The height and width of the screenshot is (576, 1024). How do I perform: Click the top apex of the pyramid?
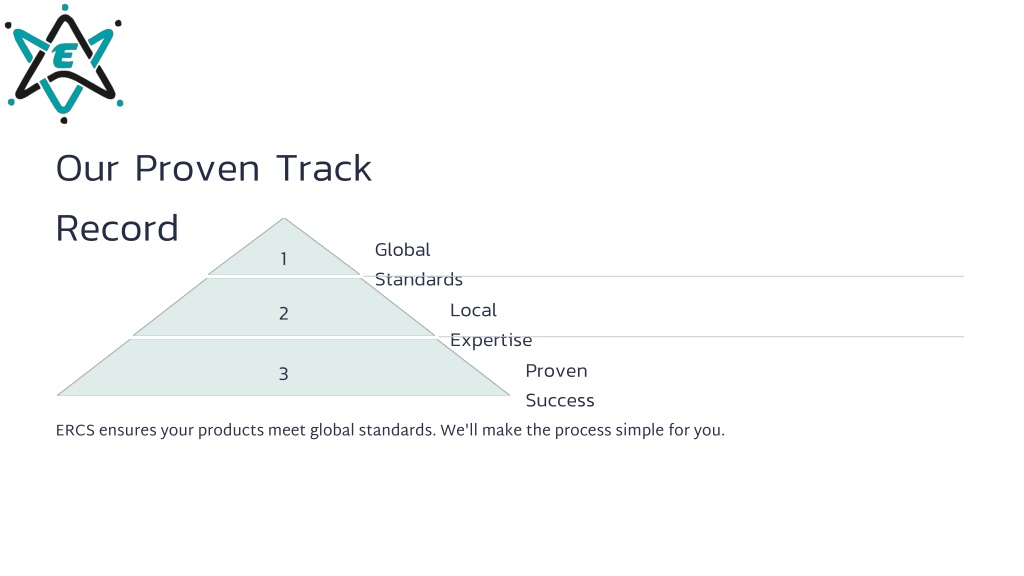[283, 220]
